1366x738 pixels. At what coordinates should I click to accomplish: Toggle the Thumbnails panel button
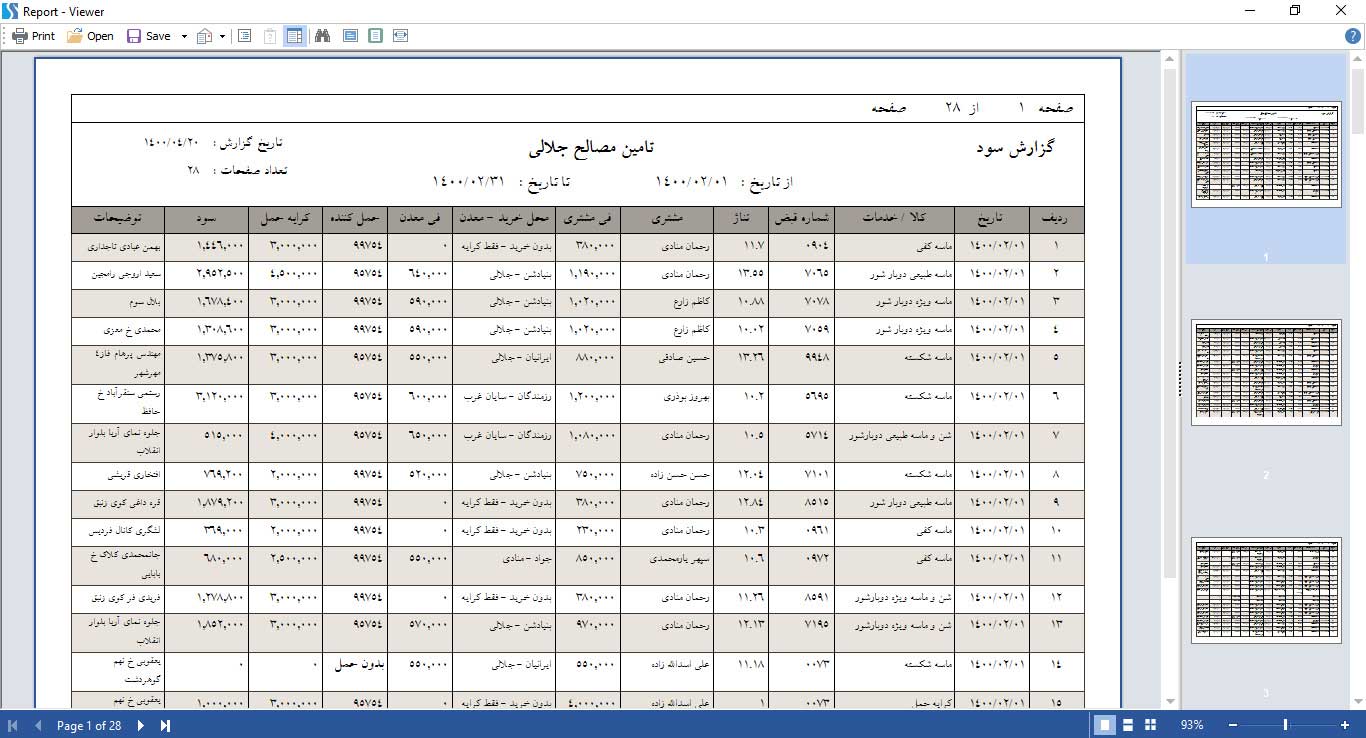[x=294, y=36]
